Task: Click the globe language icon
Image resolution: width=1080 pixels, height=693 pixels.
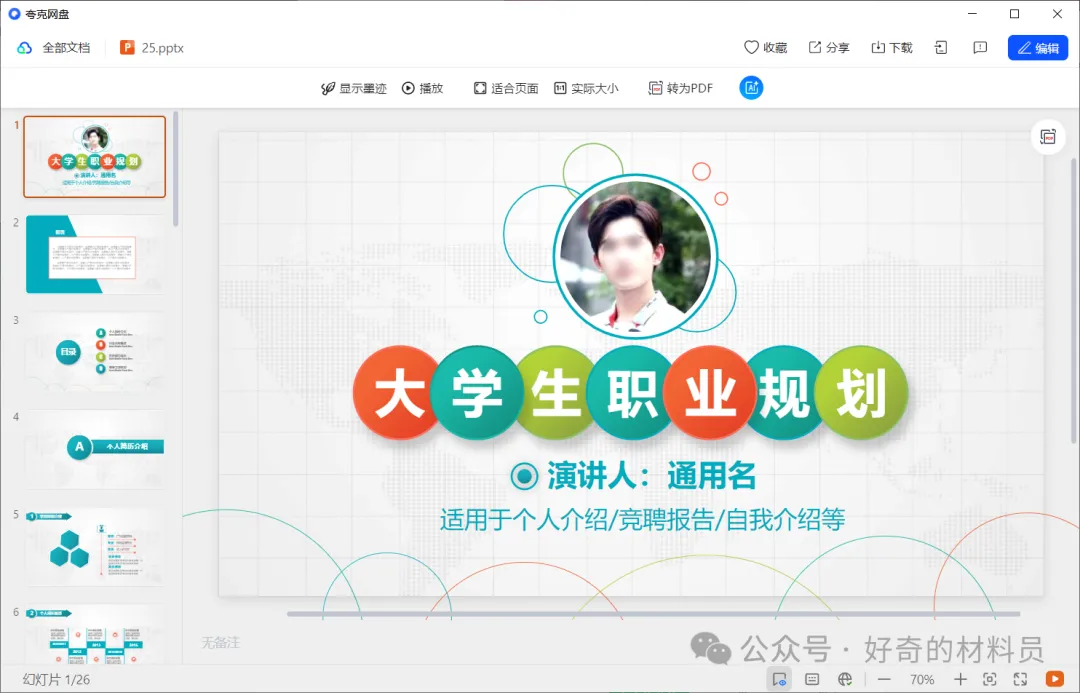Action: (845, 679)
